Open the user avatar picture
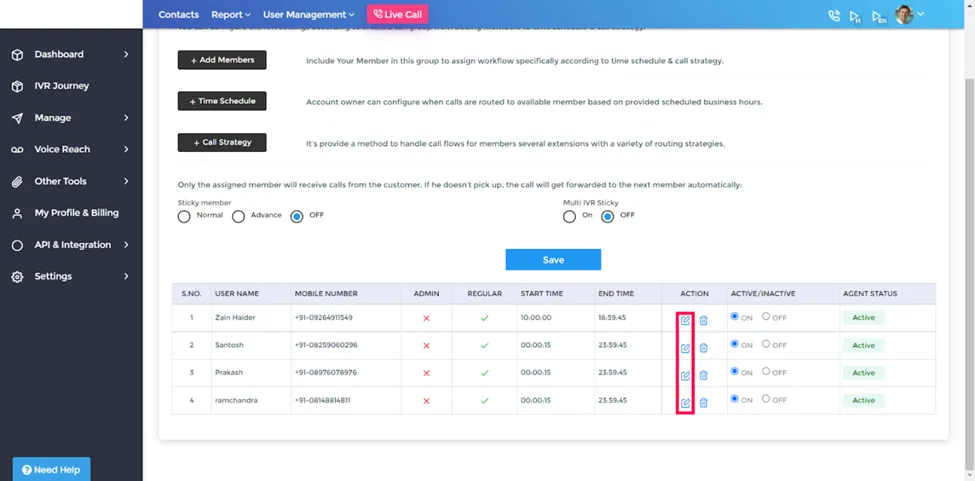975x481 pixels. point(903,15)
